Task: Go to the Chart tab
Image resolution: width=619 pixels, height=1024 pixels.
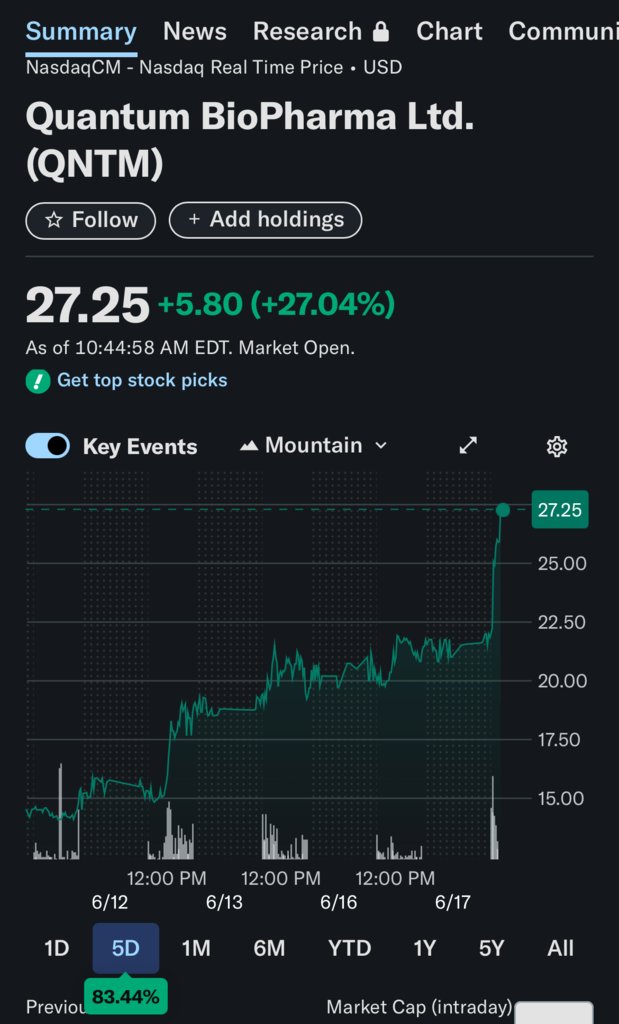Action: click(449, 31)
